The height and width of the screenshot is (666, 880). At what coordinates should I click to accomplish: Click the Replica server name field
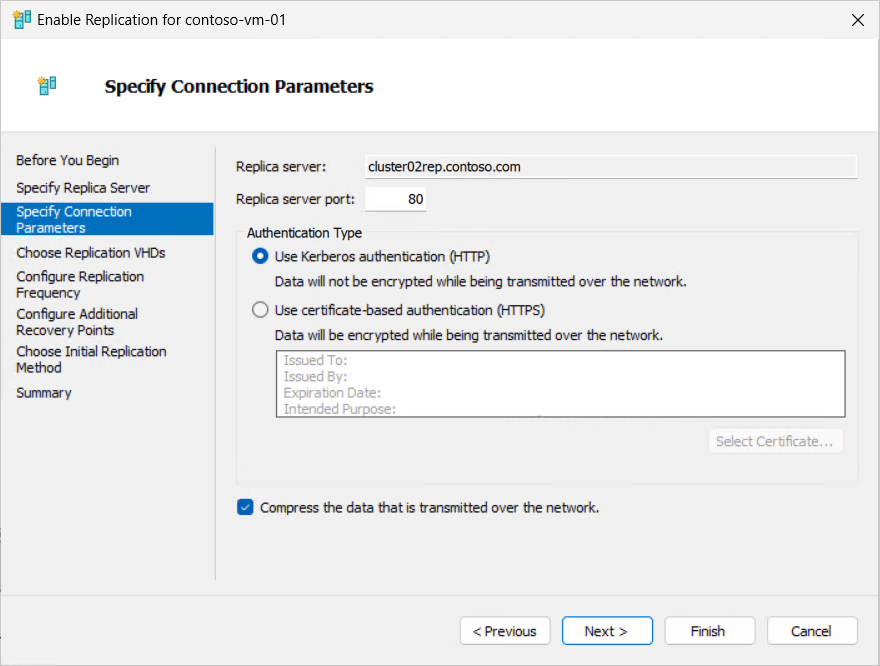608,167
